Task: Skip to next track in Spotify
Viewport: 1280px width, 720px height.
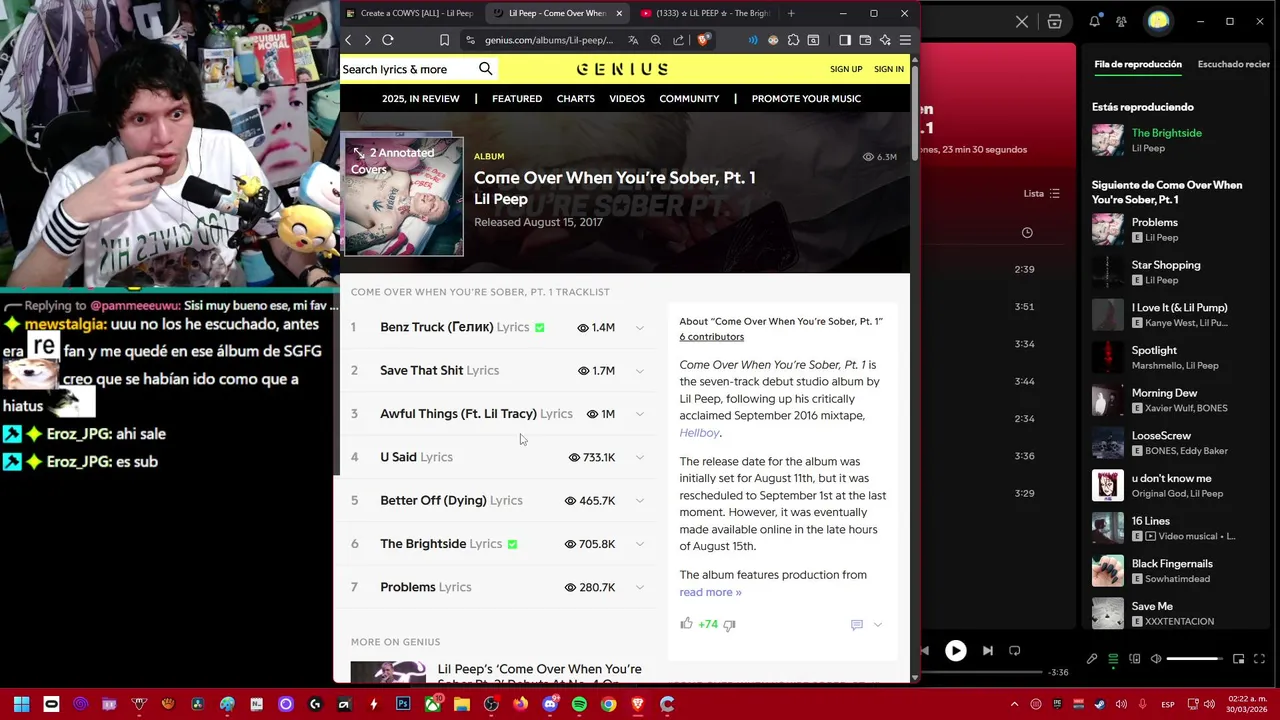Action: coord(988,651)
